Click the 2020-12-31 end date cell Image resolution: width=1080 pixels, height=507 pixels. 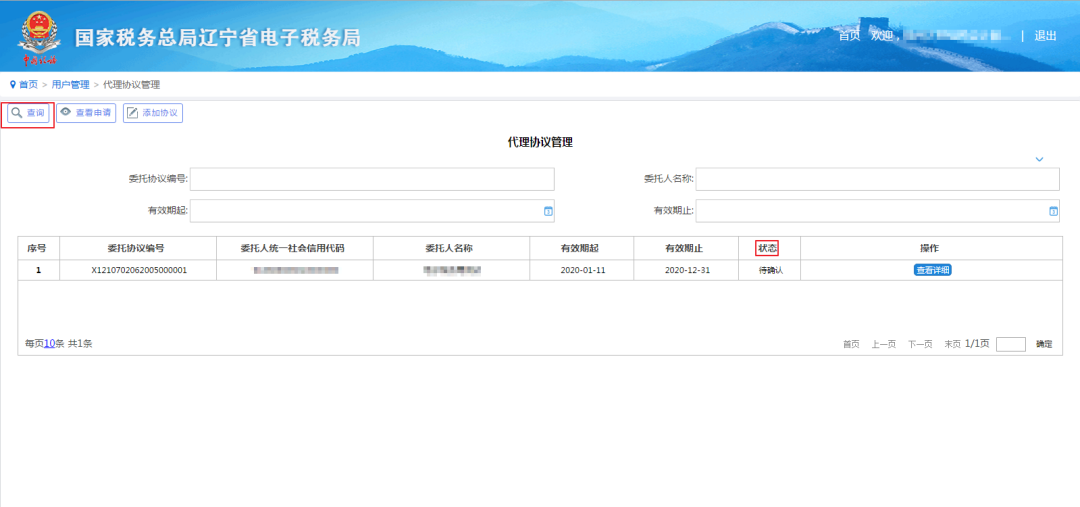click(x=687, y=270)
